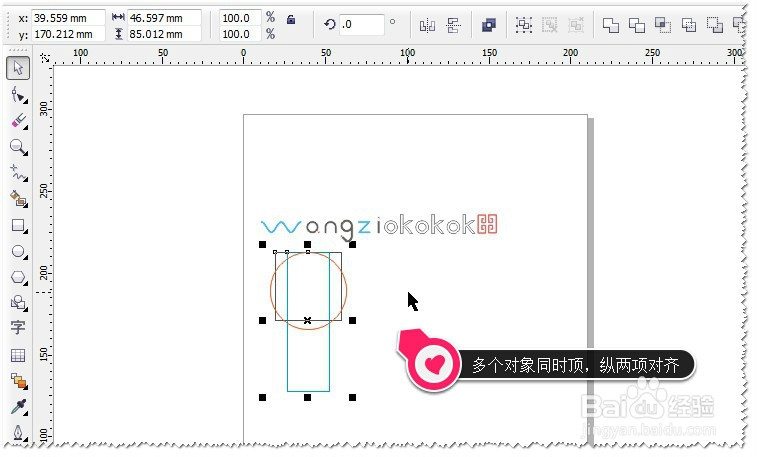Select the Rectangle tool
The image size is (757, 457).
click(x=18, y=225)
